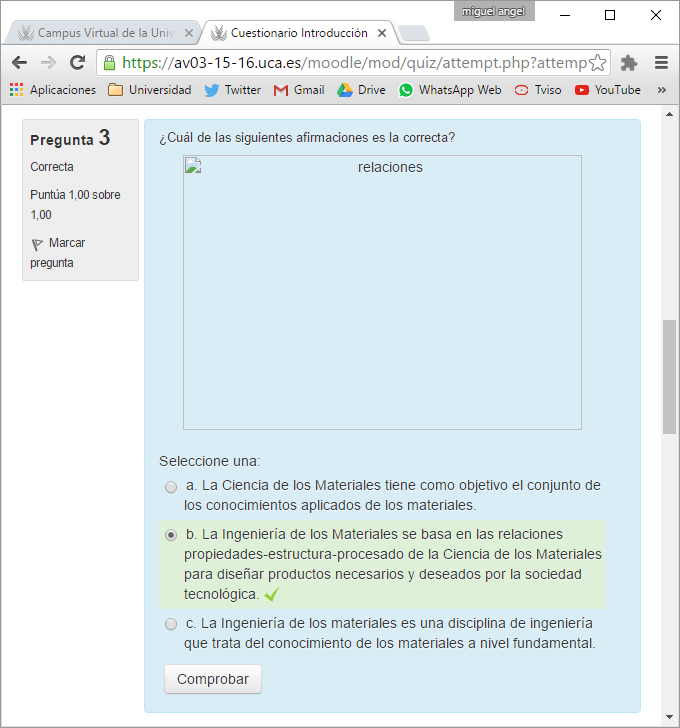Bookmark this page with star icon
Viewport: 680px width, 728px height.
(597, 63)
